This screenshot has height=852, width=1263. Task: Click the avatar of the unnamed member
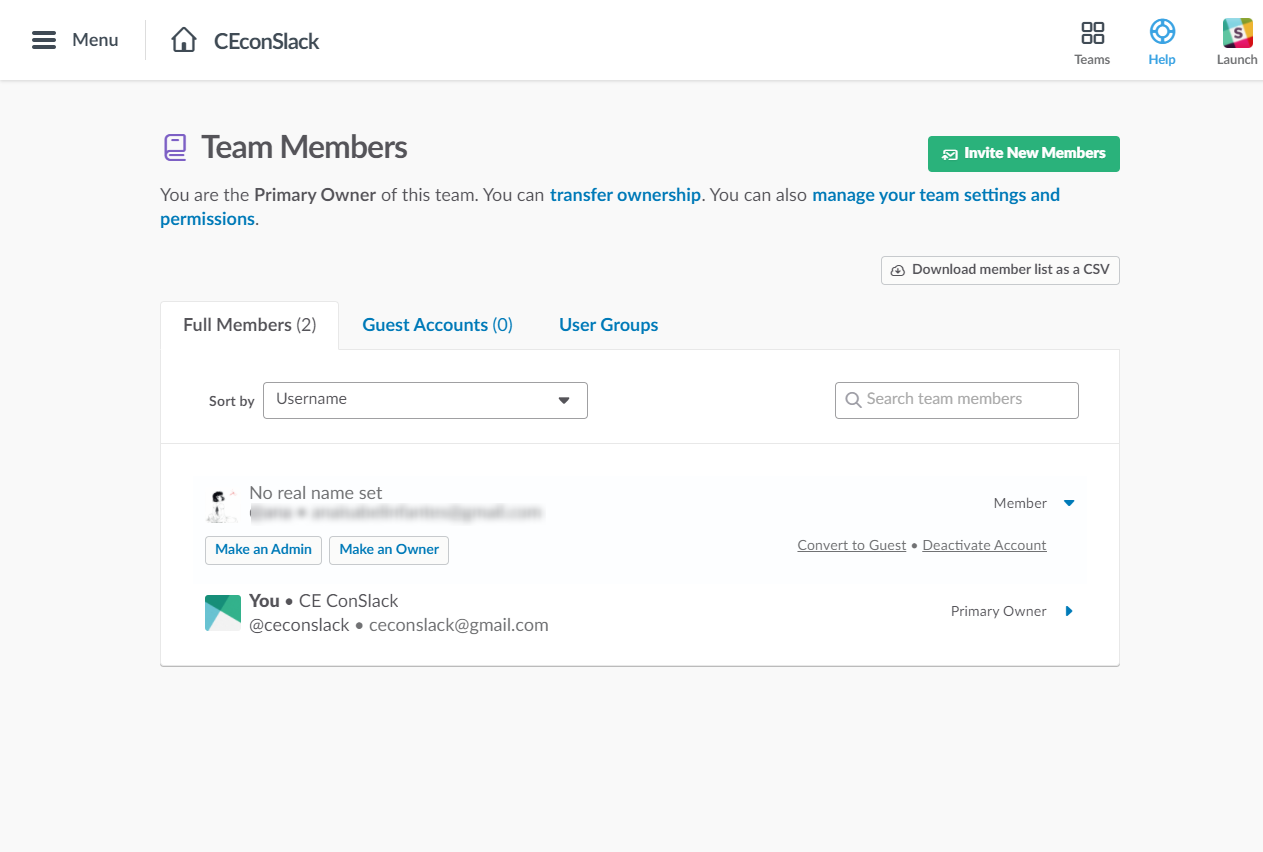[223, 505]
